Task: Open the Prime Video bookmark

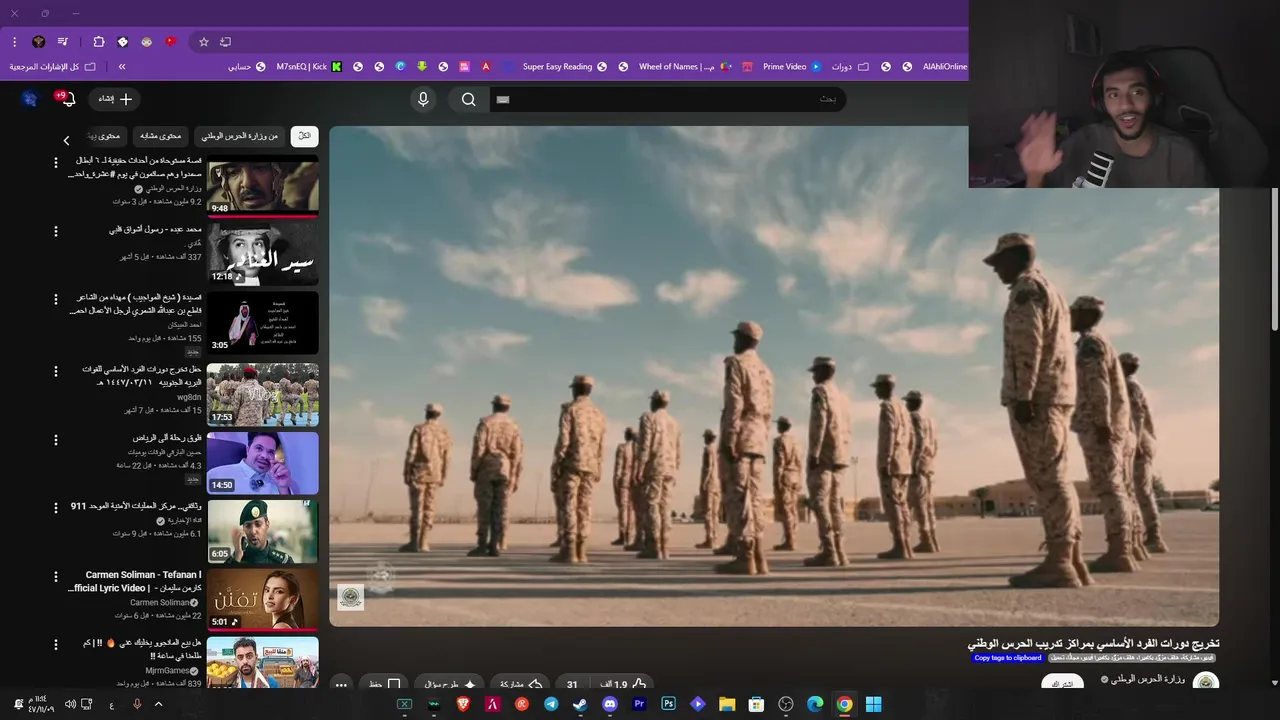Action: 792,67
